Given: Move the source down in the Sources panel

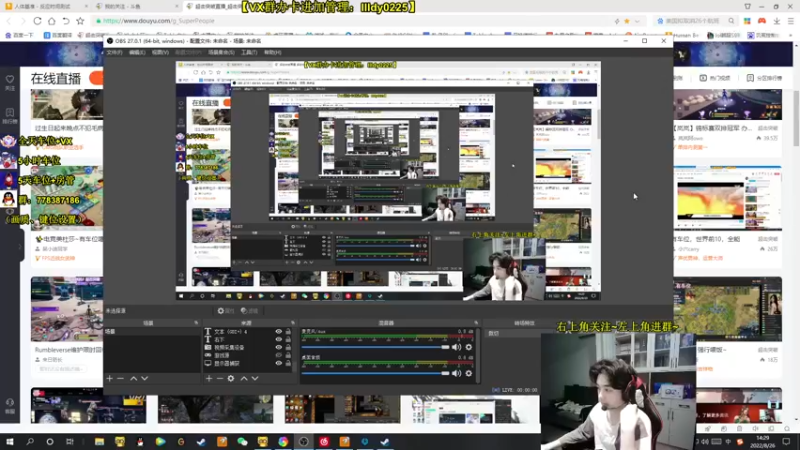Looking at the screenshot, I should pos(255,379).
